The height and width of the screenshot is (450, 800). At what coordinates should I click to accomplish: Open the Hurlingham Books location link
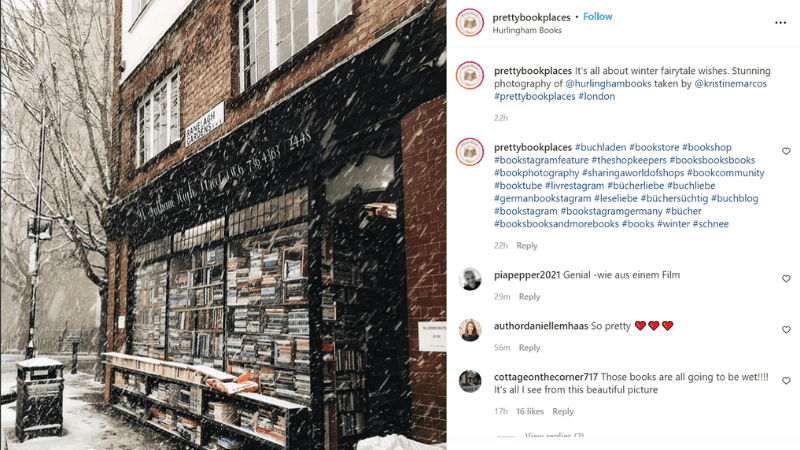pos(527,30)
